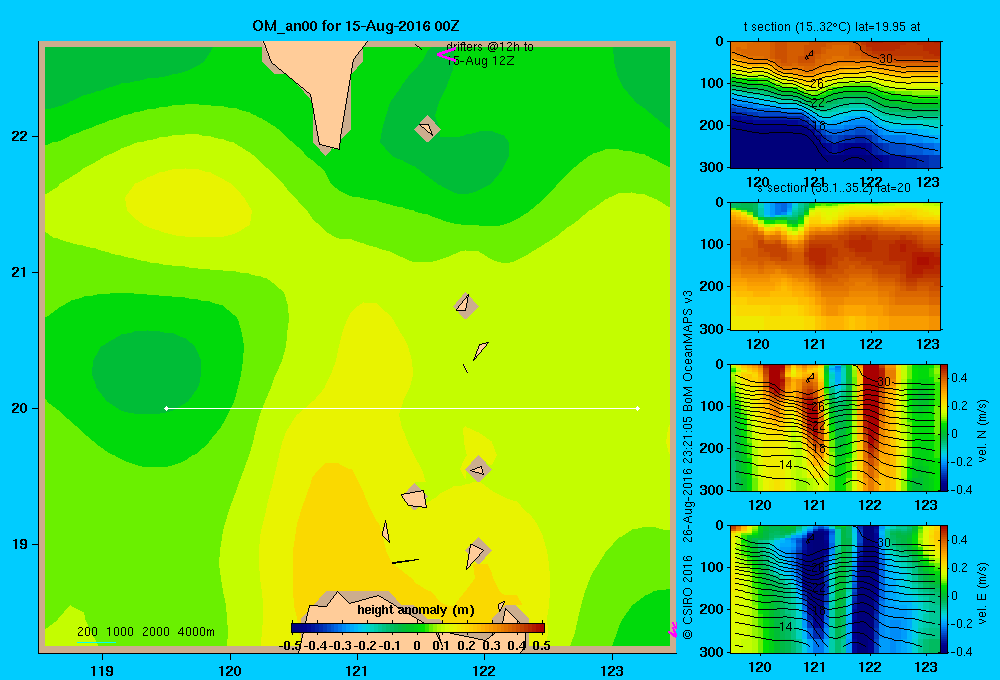The image size is (1000, 680).
Task: Open the eastward velocity section plot
Action: point(834,589)
